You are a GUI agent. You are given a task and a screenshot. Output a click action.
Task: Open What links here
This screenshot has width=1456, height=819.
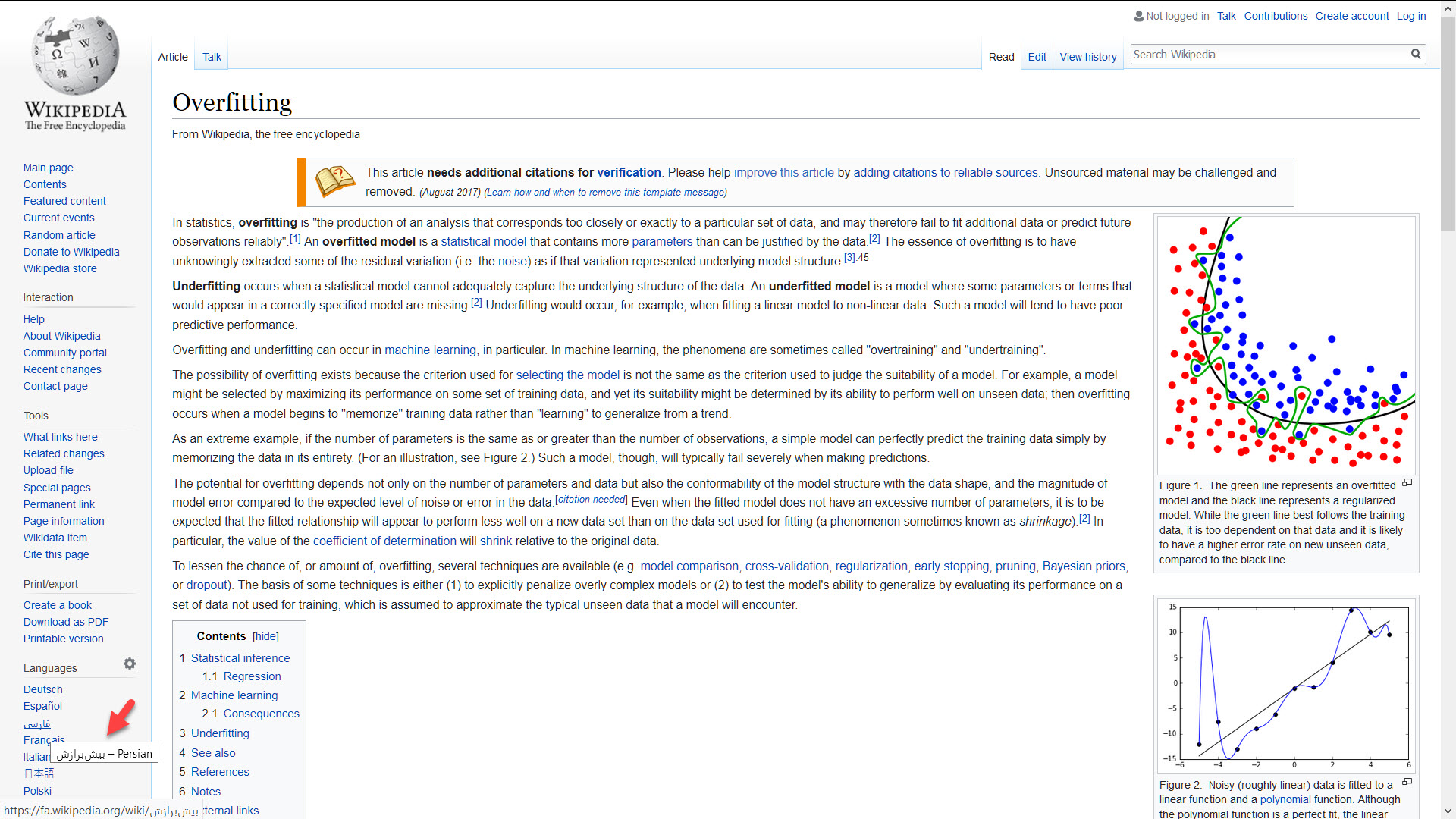pos(60,437)
